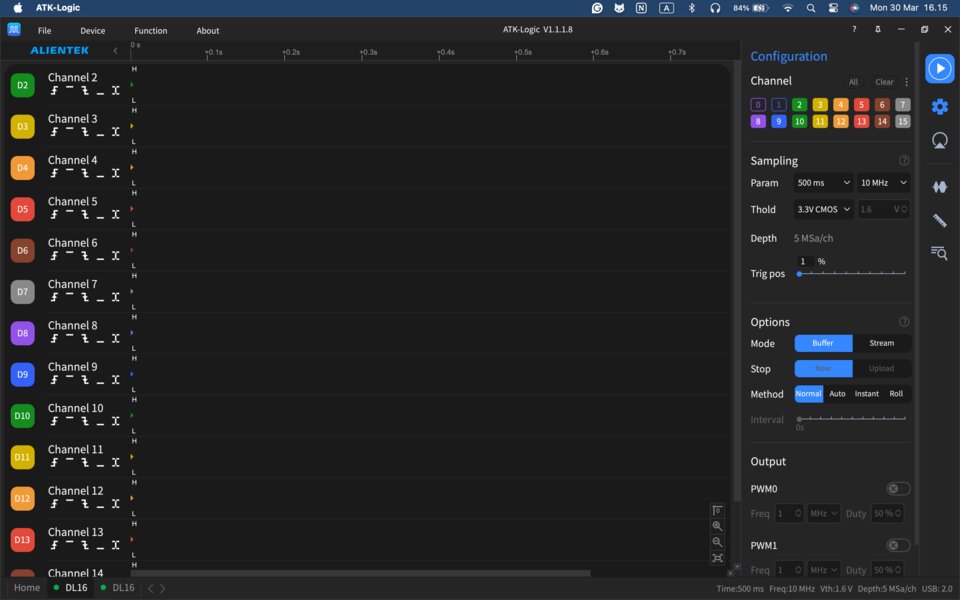Click the D10 green channel badge
The width and height of the screenshot is (960, 600).
tap(23, 416)
